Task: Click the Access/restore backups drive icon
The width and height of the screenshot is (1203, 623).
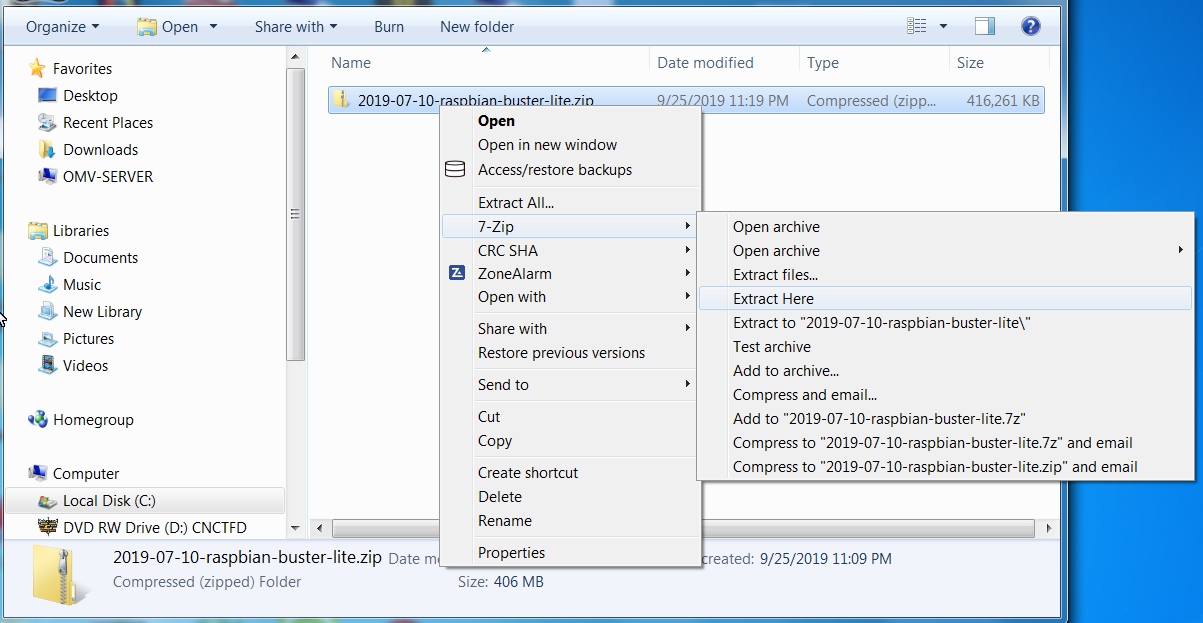Action: coord(456,169)
